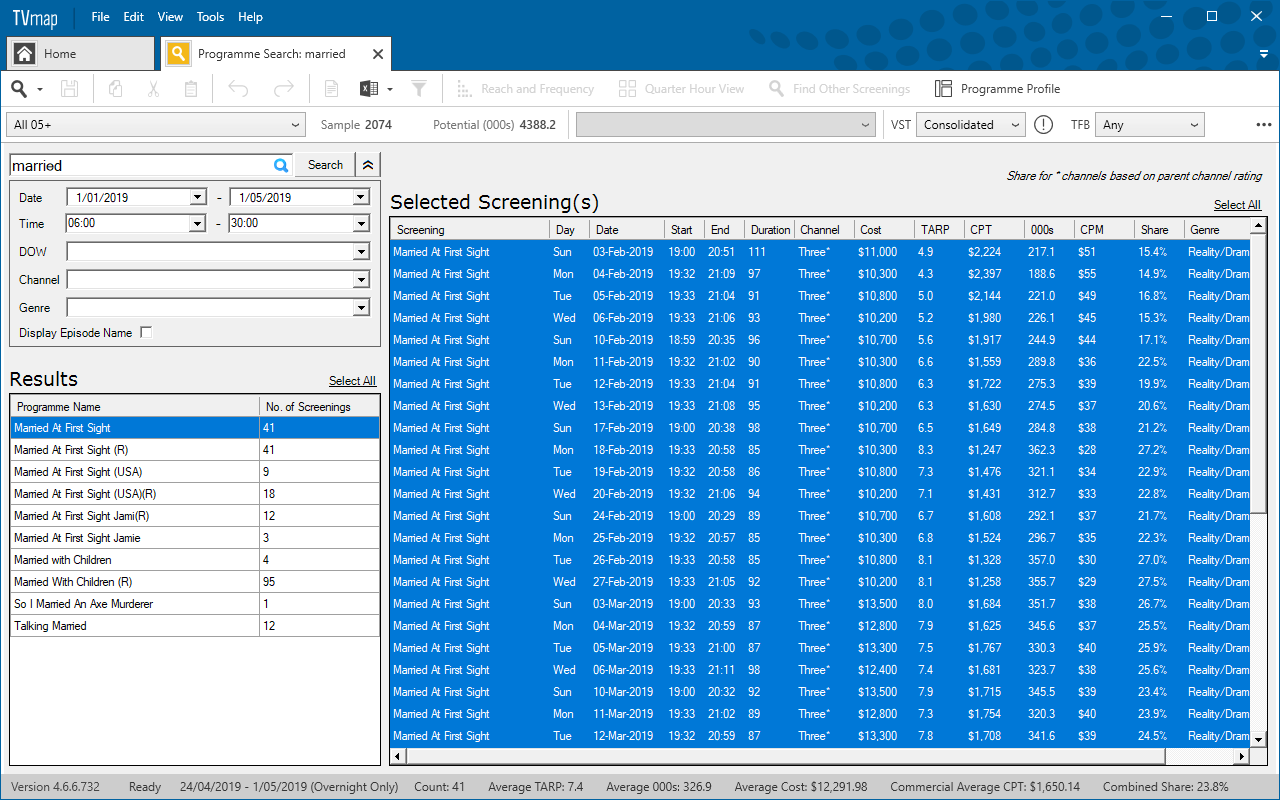
Task: Open the search tool dropdown arrow
Action: pyautogui.click(x=40, y=89)
